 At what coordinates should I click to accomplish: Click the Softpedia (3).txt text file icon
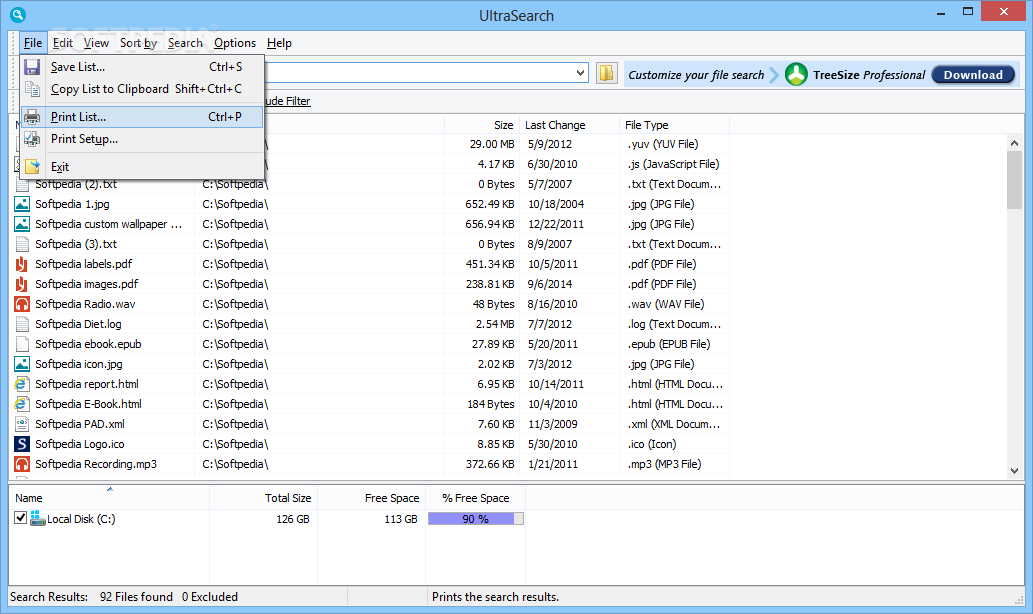click(22, 244)
